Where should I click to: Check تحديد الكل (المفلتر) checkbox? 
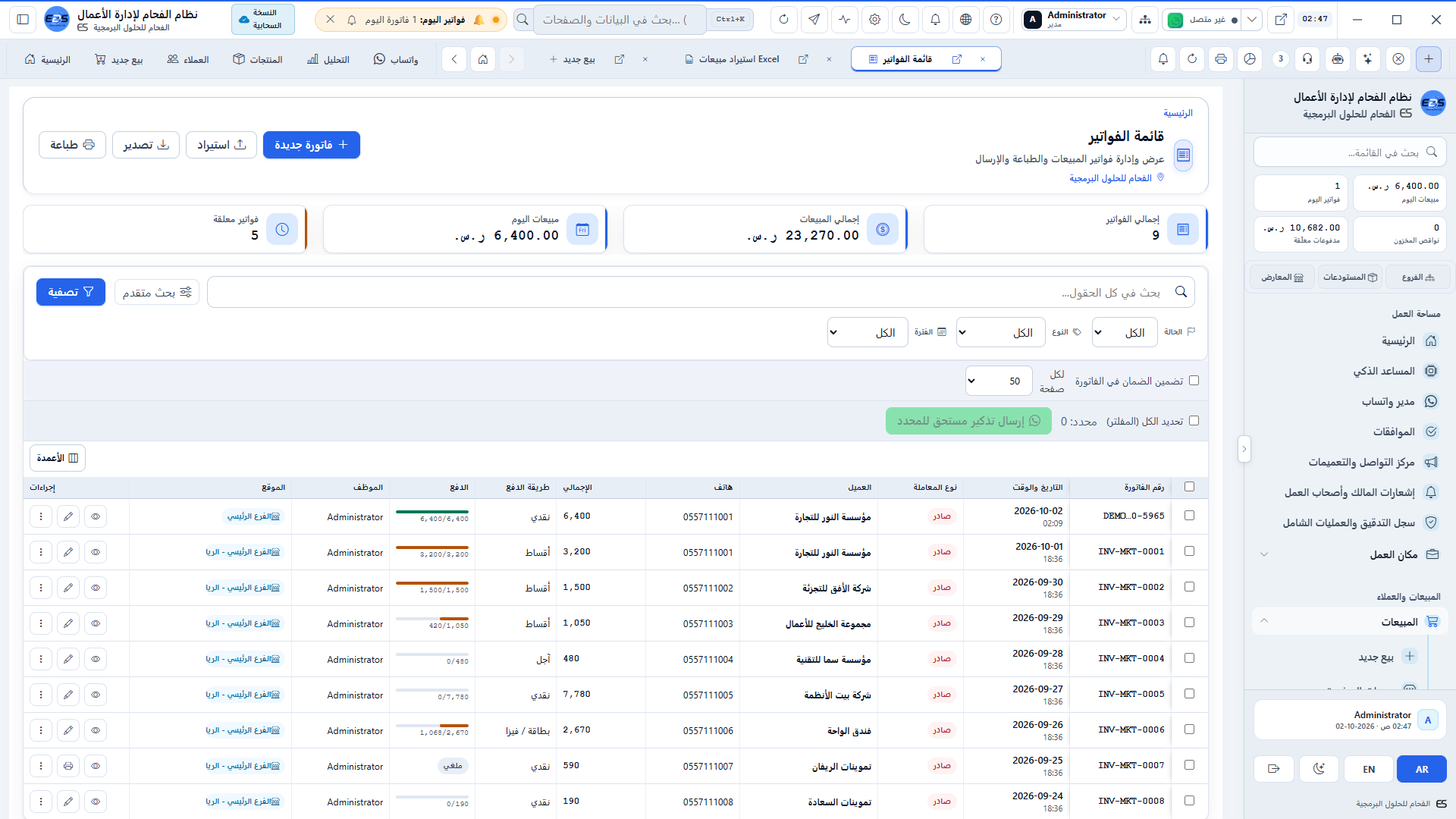1194,421
